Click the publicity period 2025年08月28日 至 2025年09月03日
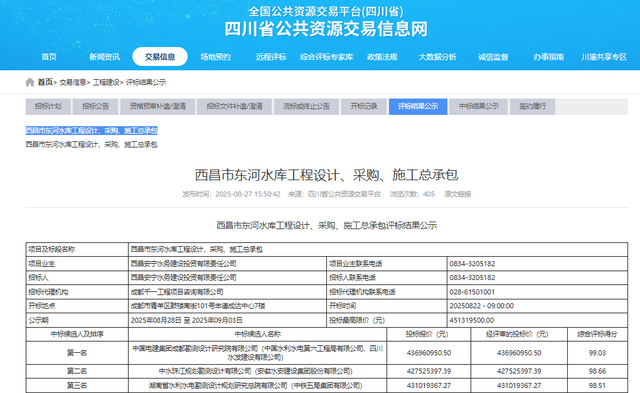Image resolution: width=640 pixels, height=393 pixels. click(x=187, y=320)
